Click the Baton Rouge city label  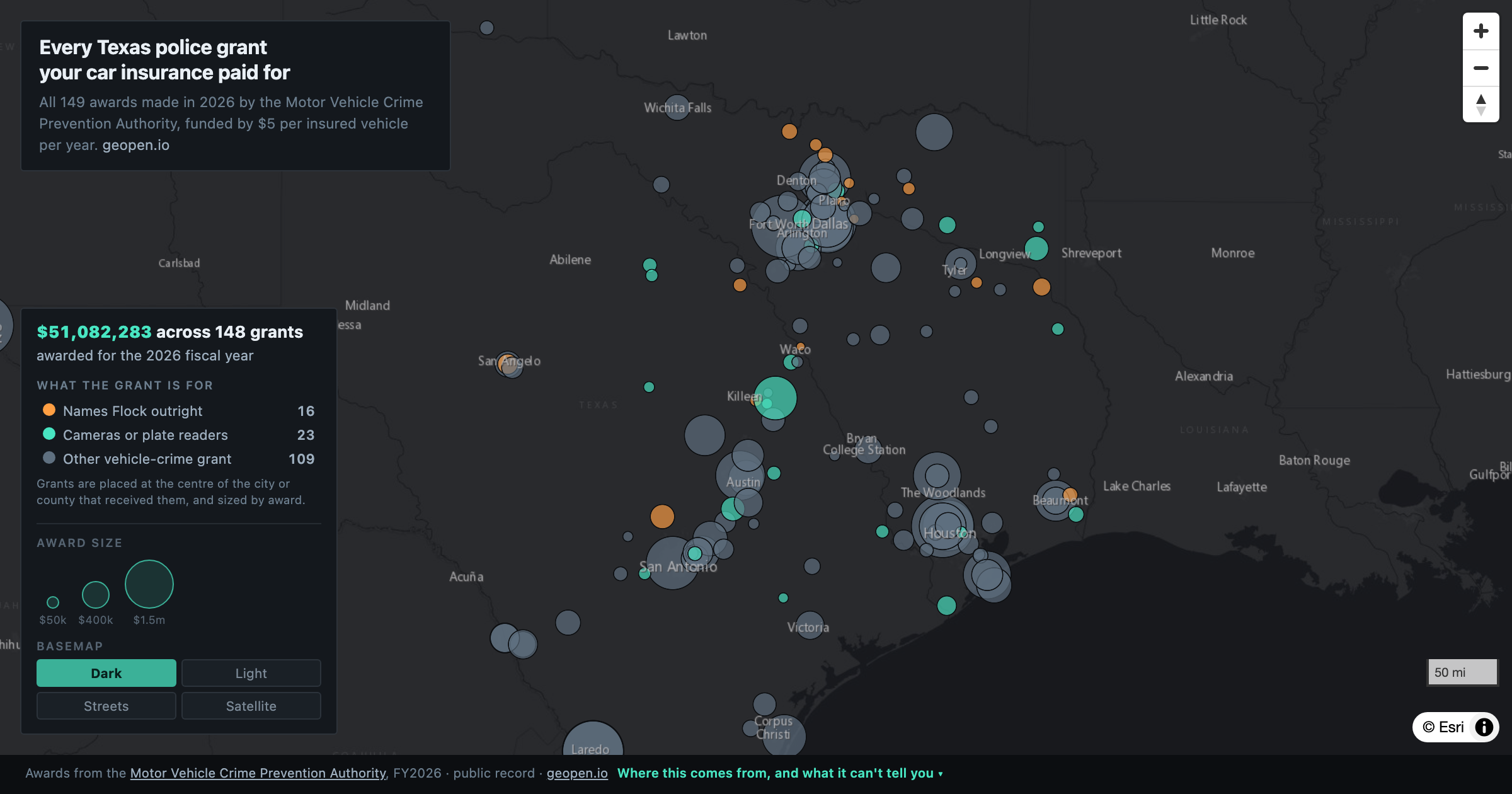tap(1314, 461)
